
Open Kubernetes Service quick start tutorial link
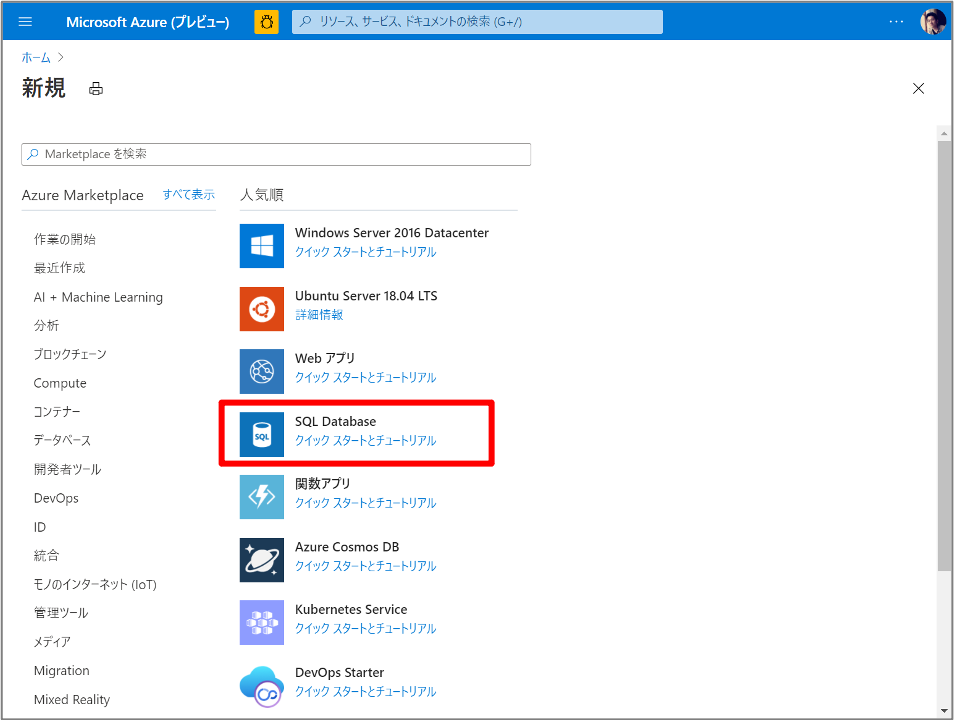point(366,629)
